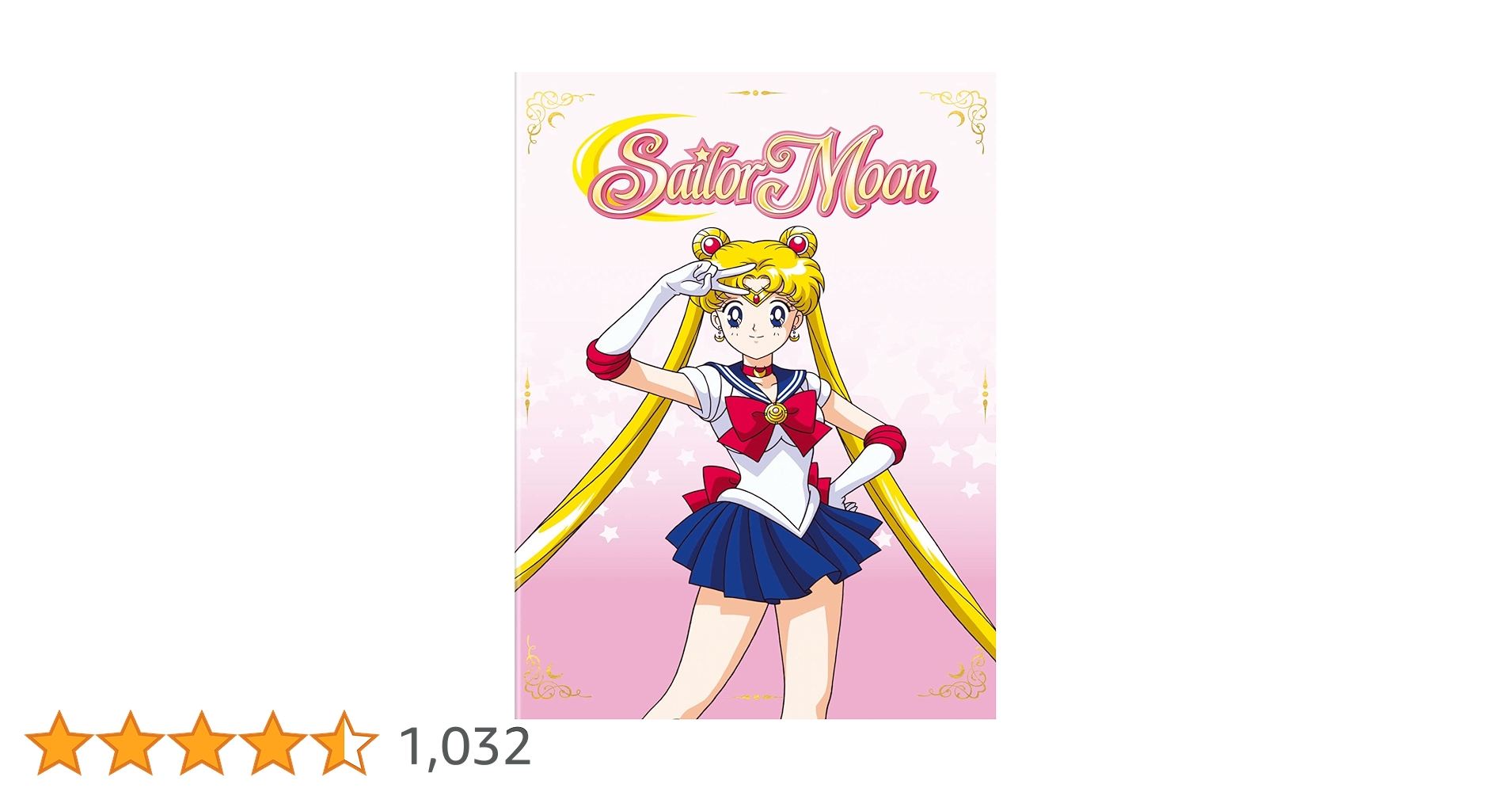Select the fourth rating star
The width and height of the screenshot is (1512, 792).
273,743
